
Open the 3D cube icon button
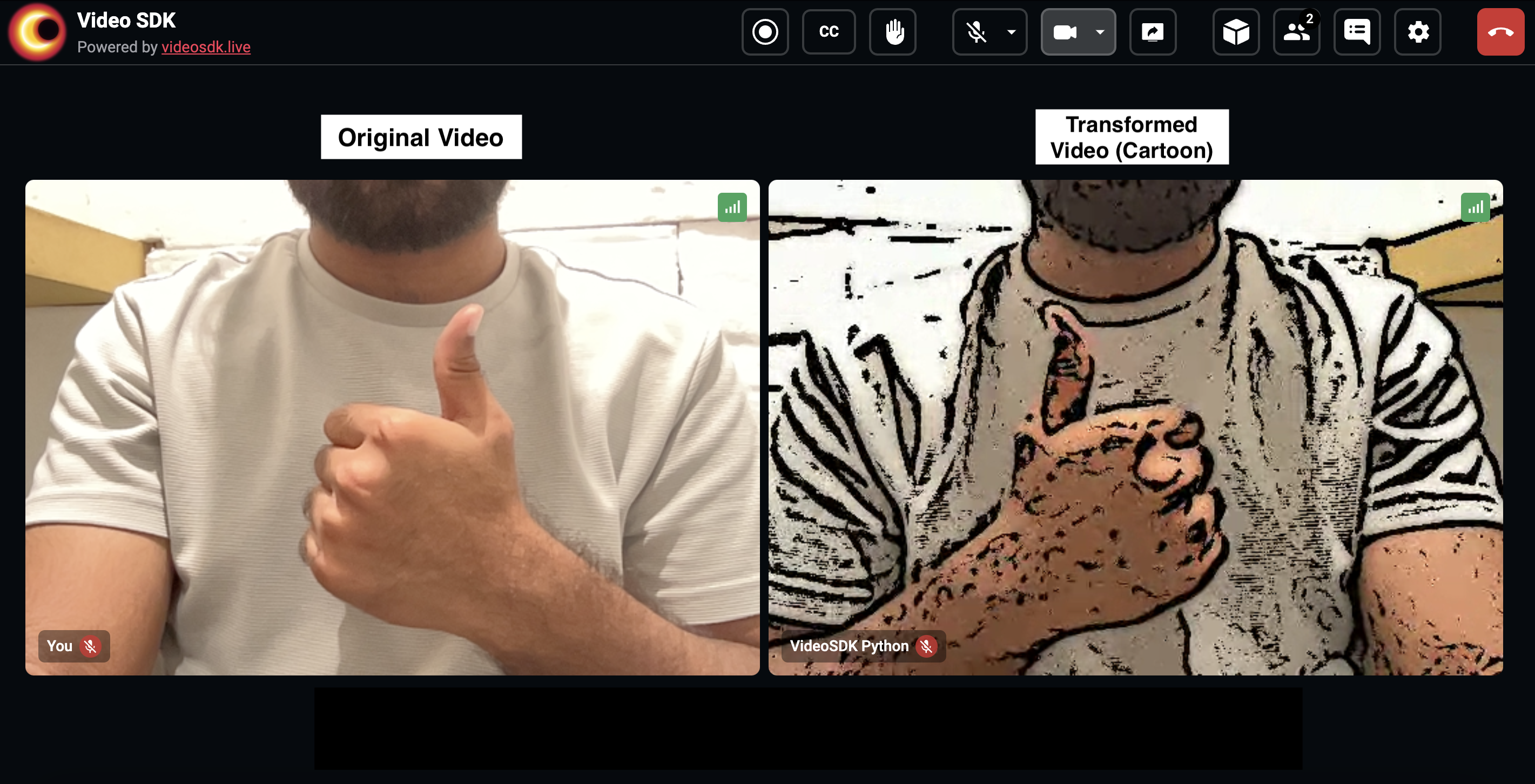[1236, 31]
